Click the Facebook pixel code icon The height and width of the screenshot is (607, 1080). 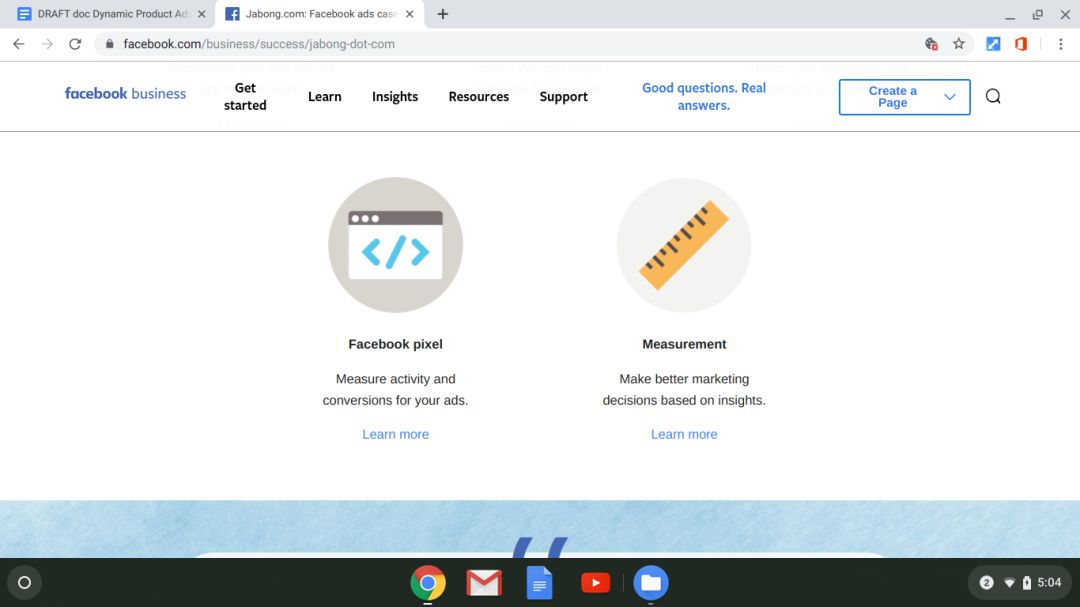(x=395, y=245)
